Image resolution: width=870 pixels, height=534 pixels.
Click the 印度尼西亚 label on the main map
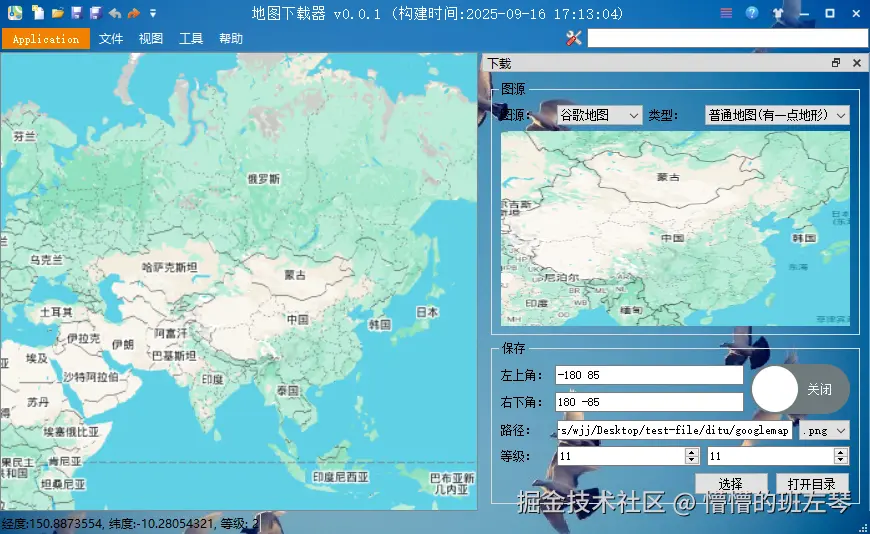(x=340, y=477)
